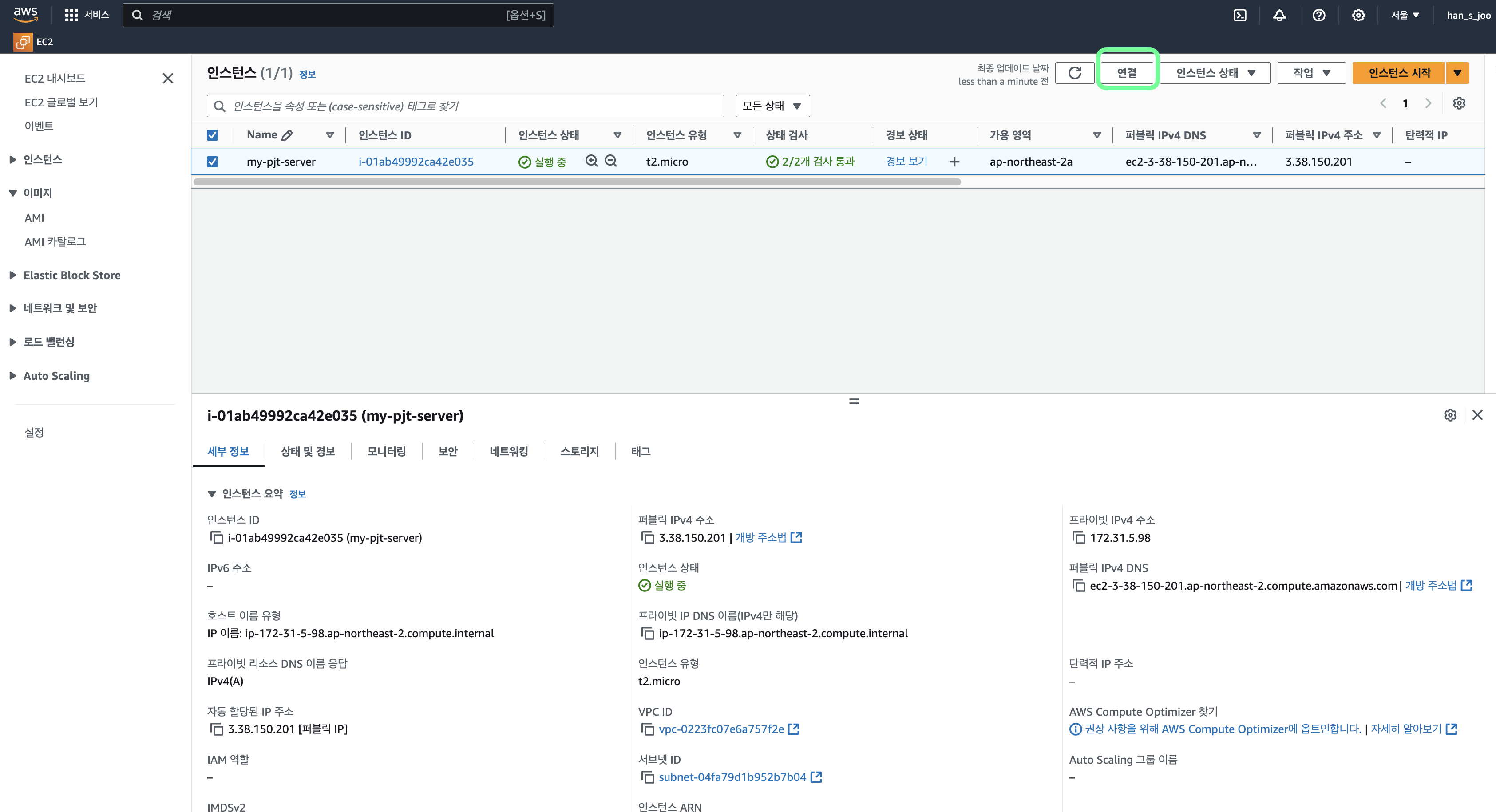Open the 경보 보기 link
The image size is (1496, 812).
pyautogui.click(x=906, y=162)
